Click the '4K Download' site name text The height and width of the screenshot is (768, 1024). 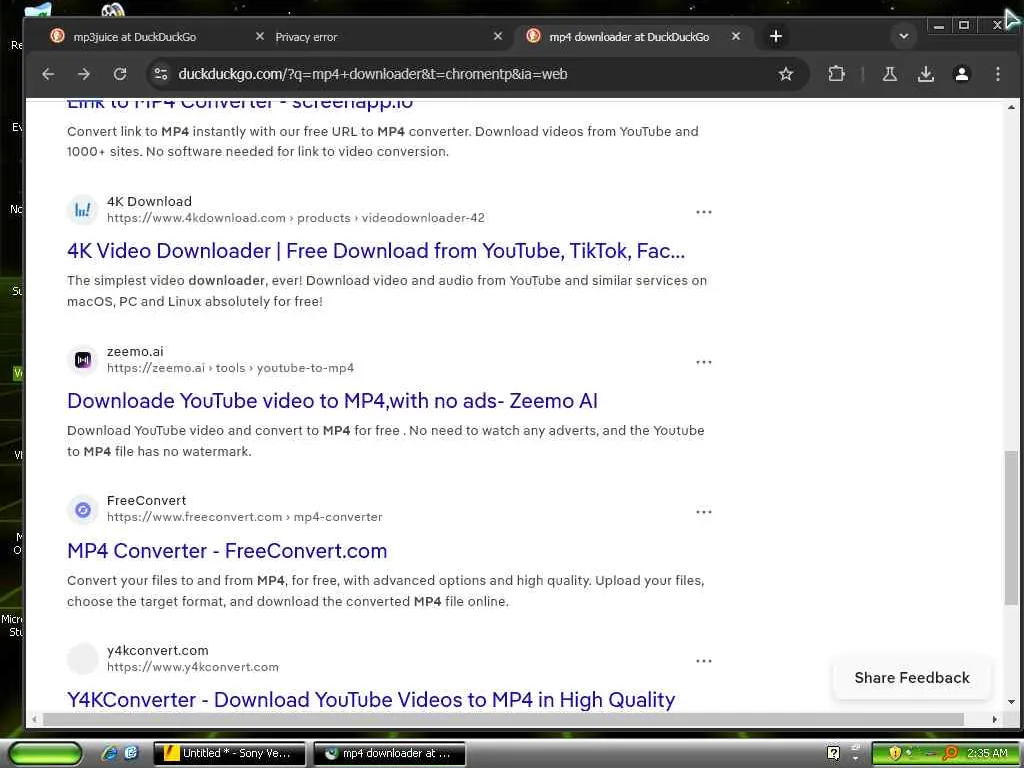point(149,201)
